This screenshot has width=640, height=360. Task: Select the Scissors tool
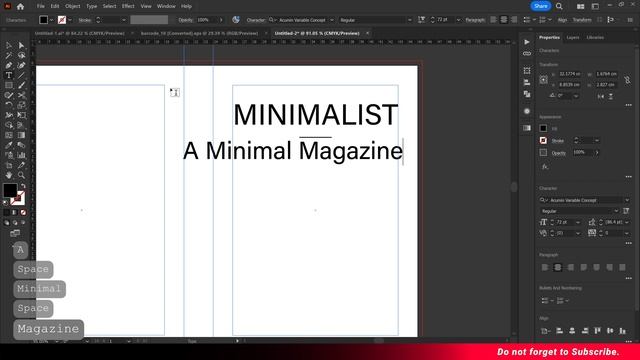(x=21, y=95)
